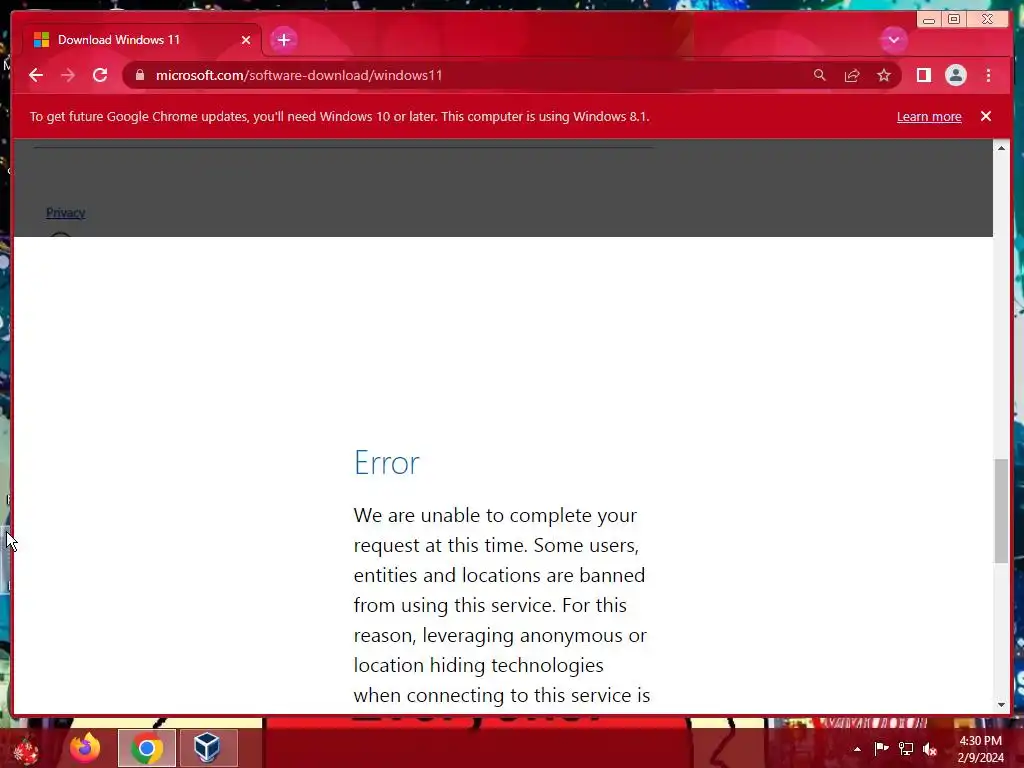This screenshot has width=1024, height=768.
Task: Click the network tray icon
Action: pos(906,748)
